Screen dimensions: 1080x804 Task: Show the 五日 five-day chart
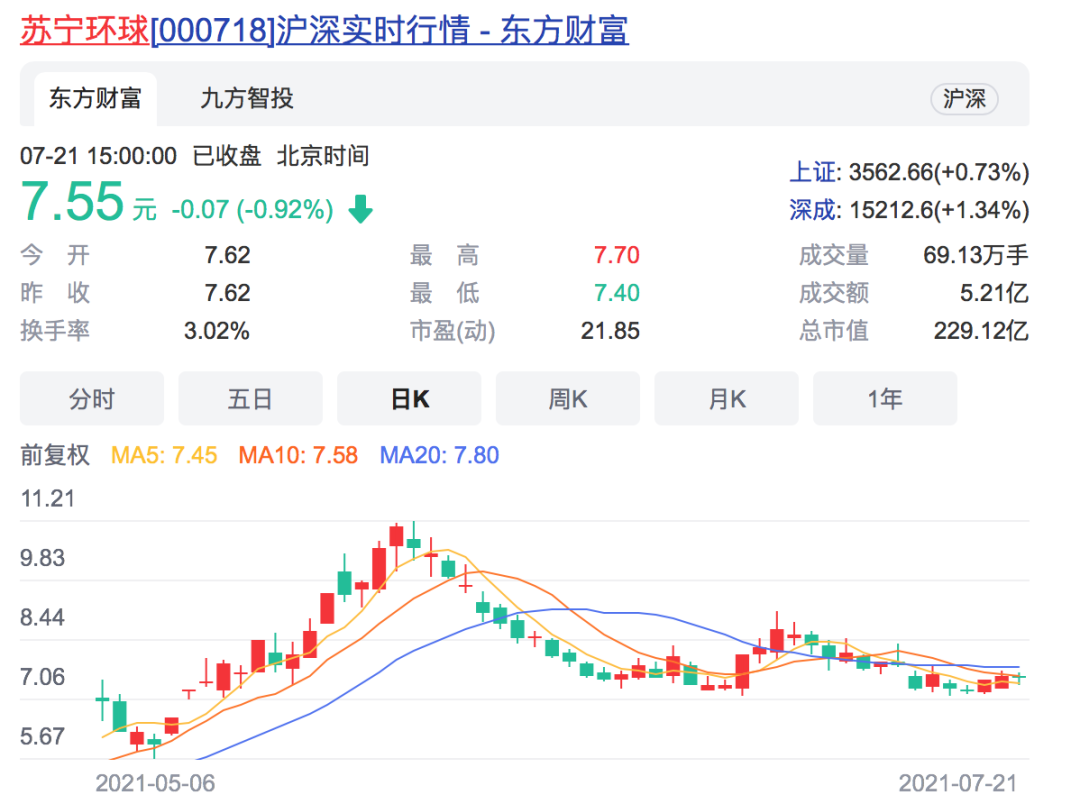click(250, 398)
